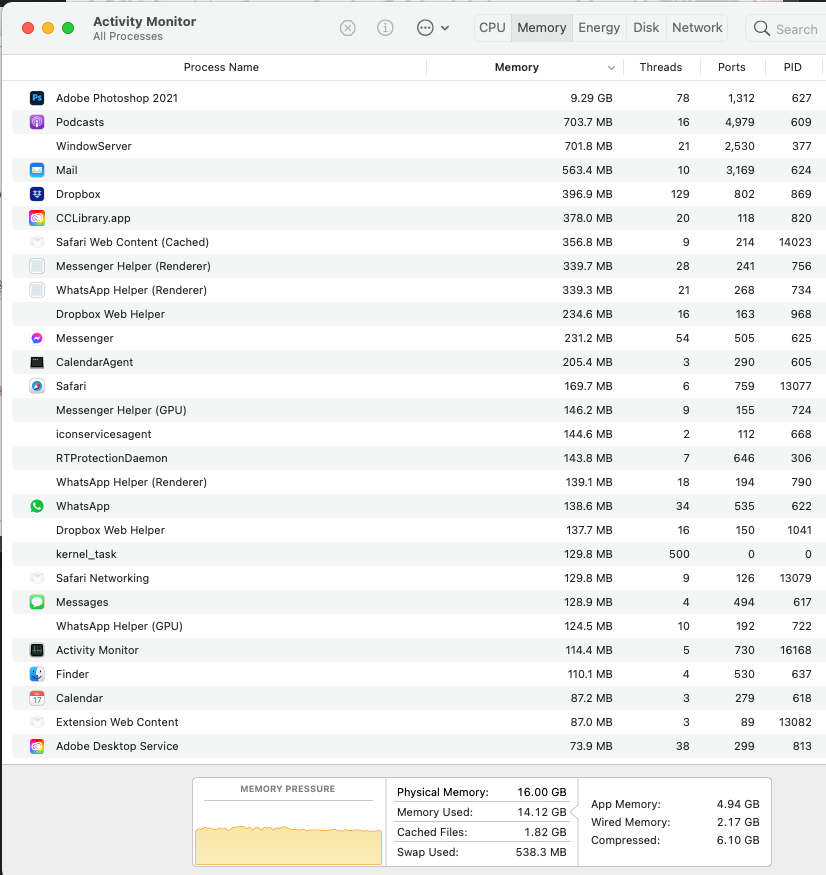Select the WhatsApp green icon
The height and width of the screenshot is (875, 826).
[x=37, y=506]
